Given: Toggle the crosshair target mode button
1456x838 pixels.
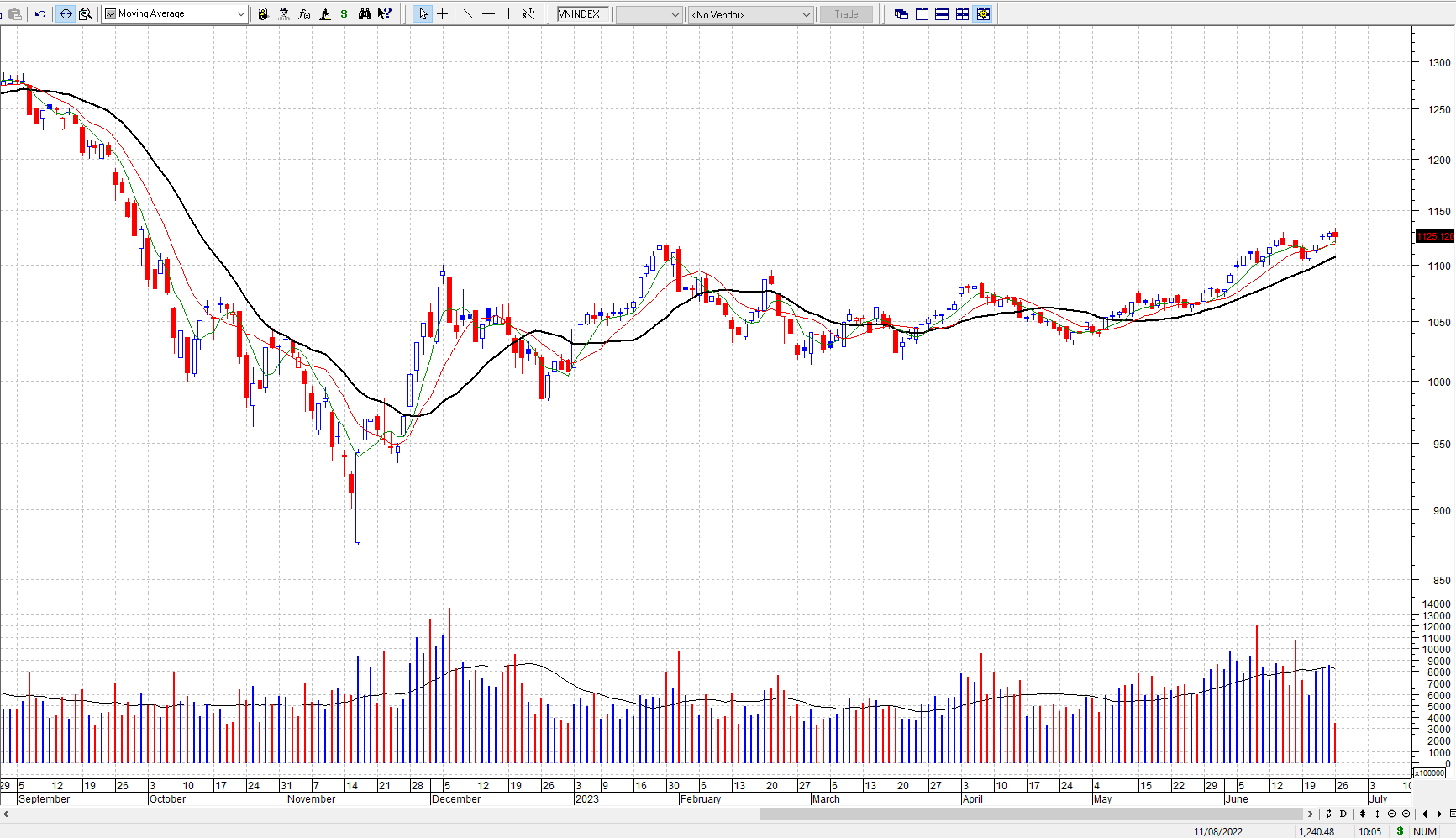Looking at the screenshot, I should tap(66, 14).
